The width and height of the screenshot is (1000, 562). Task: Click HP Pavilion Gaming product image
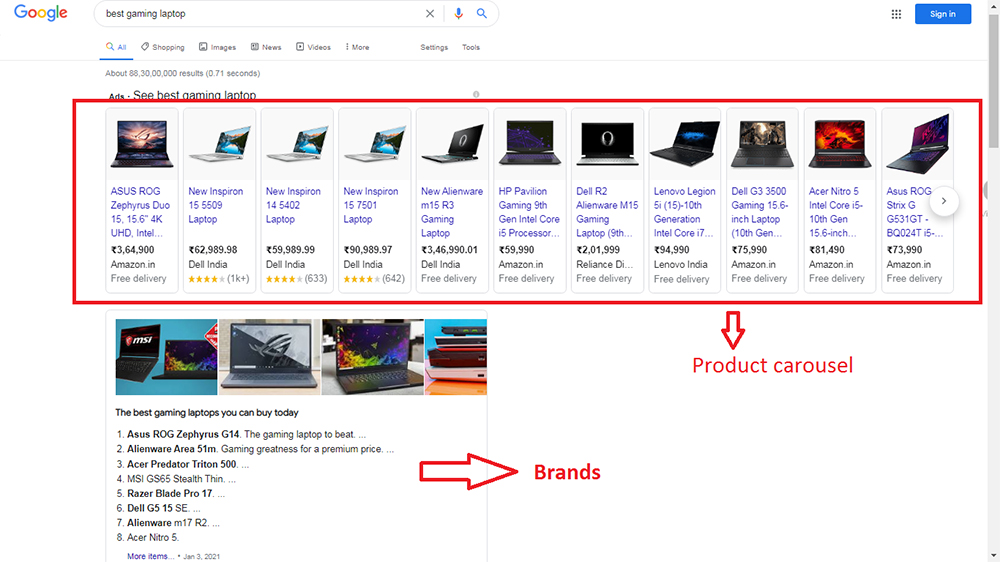(x=530, y=144)
